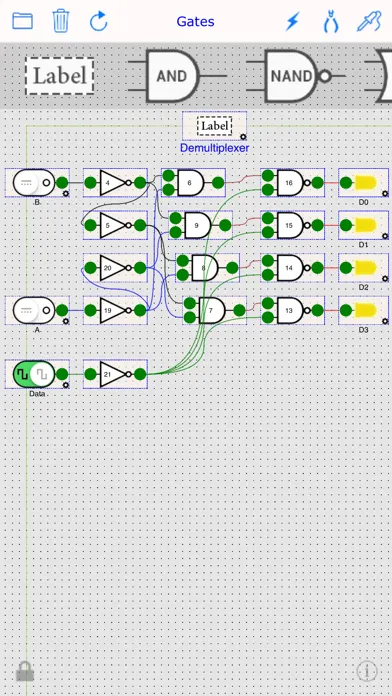Open the folder file browser icon
The height and width of the screenshot is (696, 392).
click(22, 21)
